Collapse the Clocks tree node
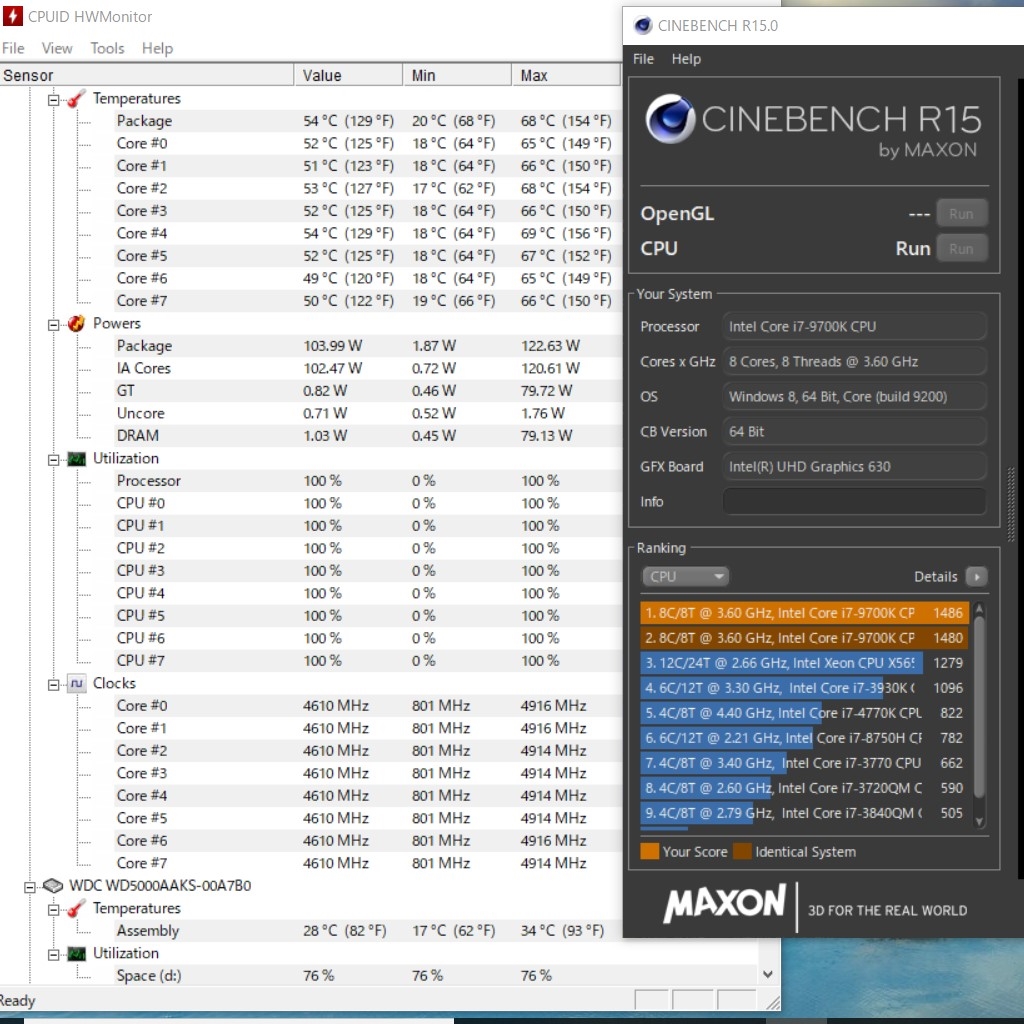1024x1024 pixels. pyautogui.click(x=54, y=684)
